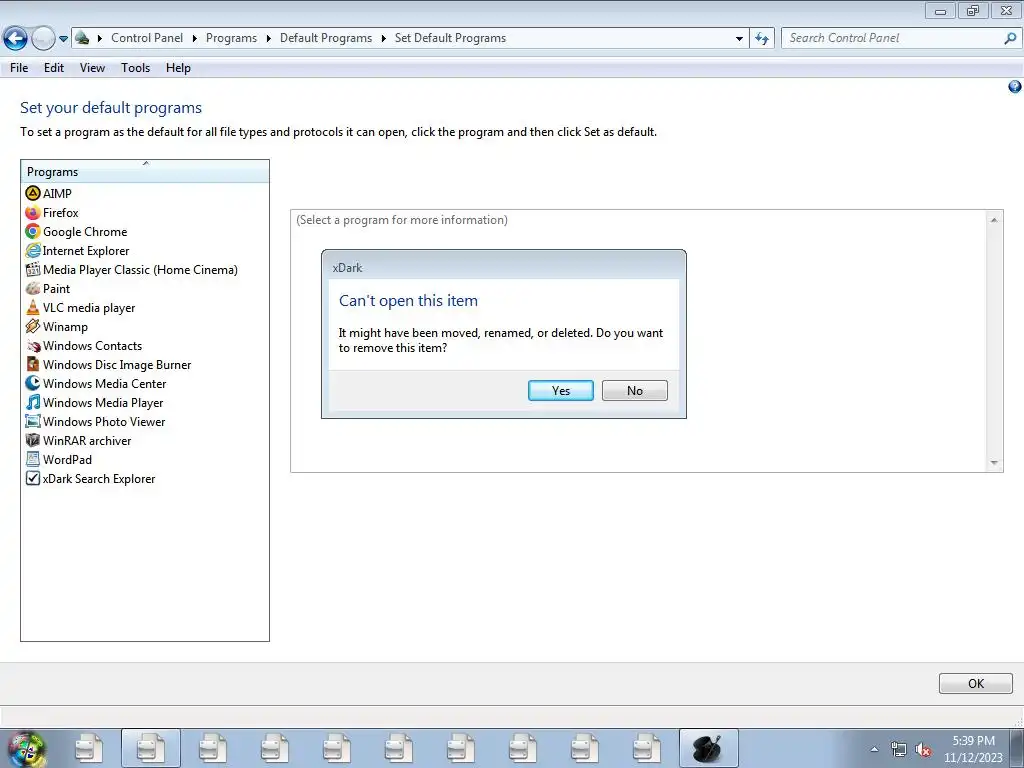Choose the Internet Explorer icon
Viewport: 1024px width, 768px height.
(33, 250)
